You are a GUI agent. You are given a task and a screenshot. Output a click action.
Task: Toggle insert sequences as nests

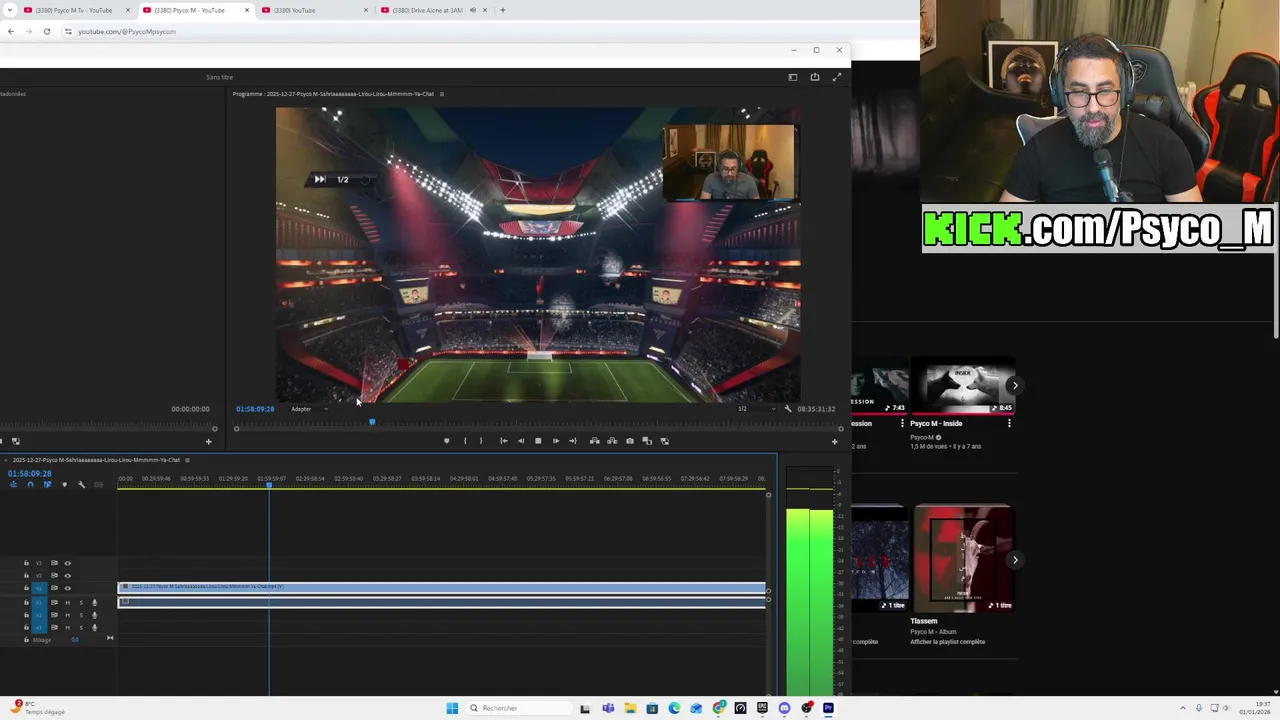pos(13,485)
